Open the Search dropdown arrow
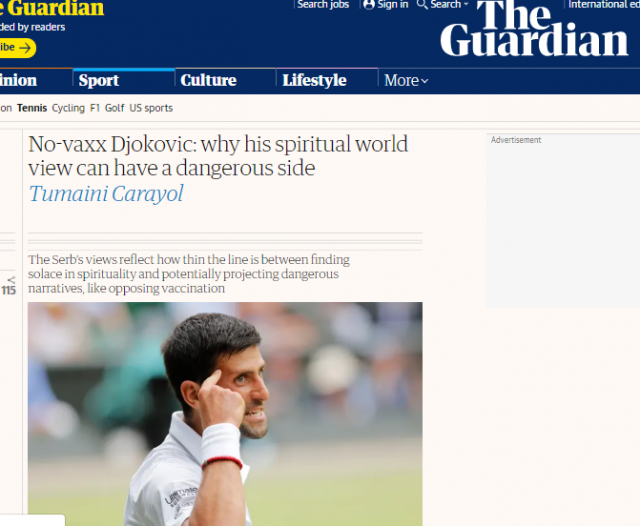 pyautogui.click(x=466, y=4)
